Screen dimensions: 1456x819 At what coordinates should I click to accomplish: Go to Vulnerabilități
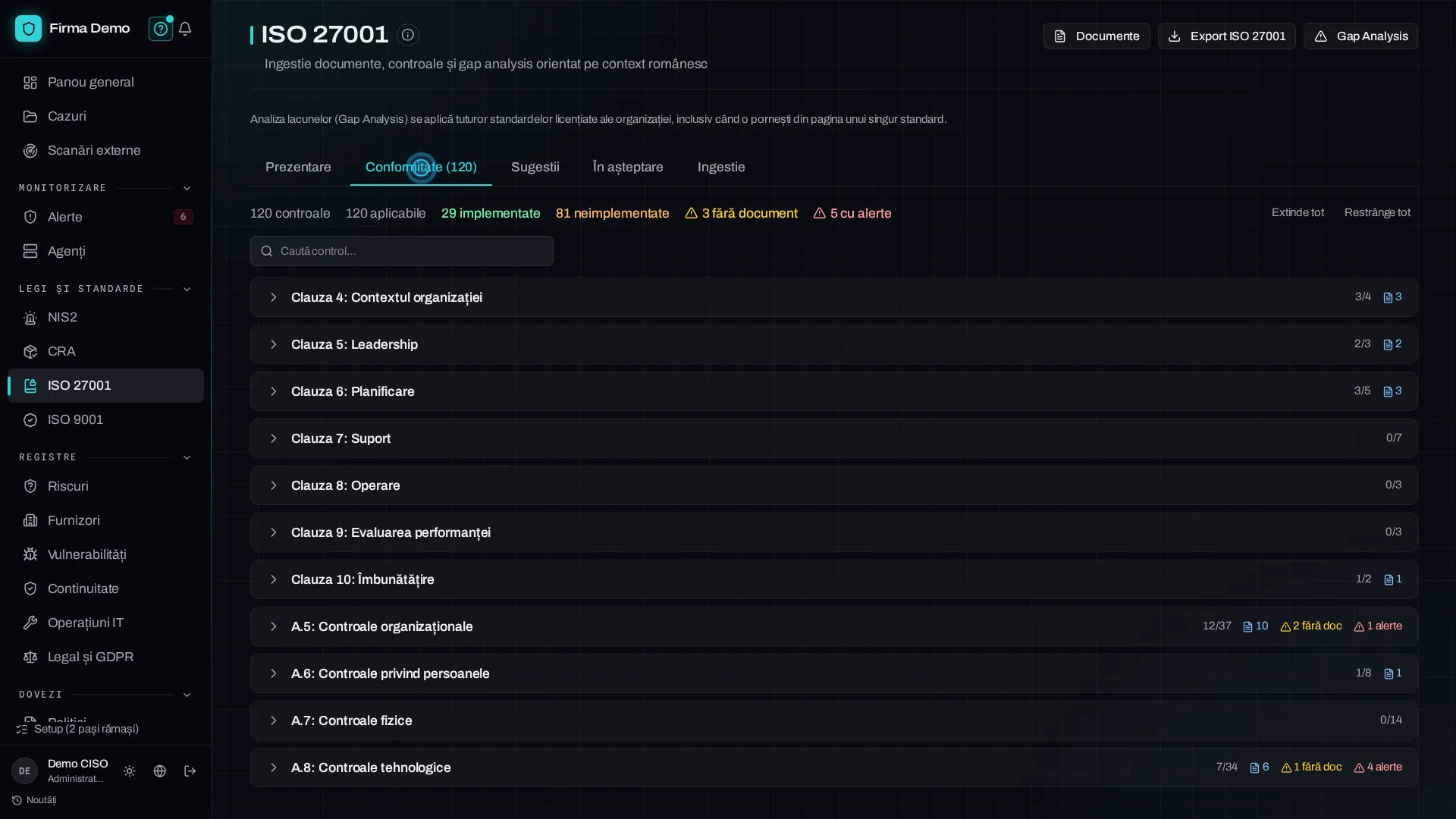pyautogui.click(x=105, y=554)
